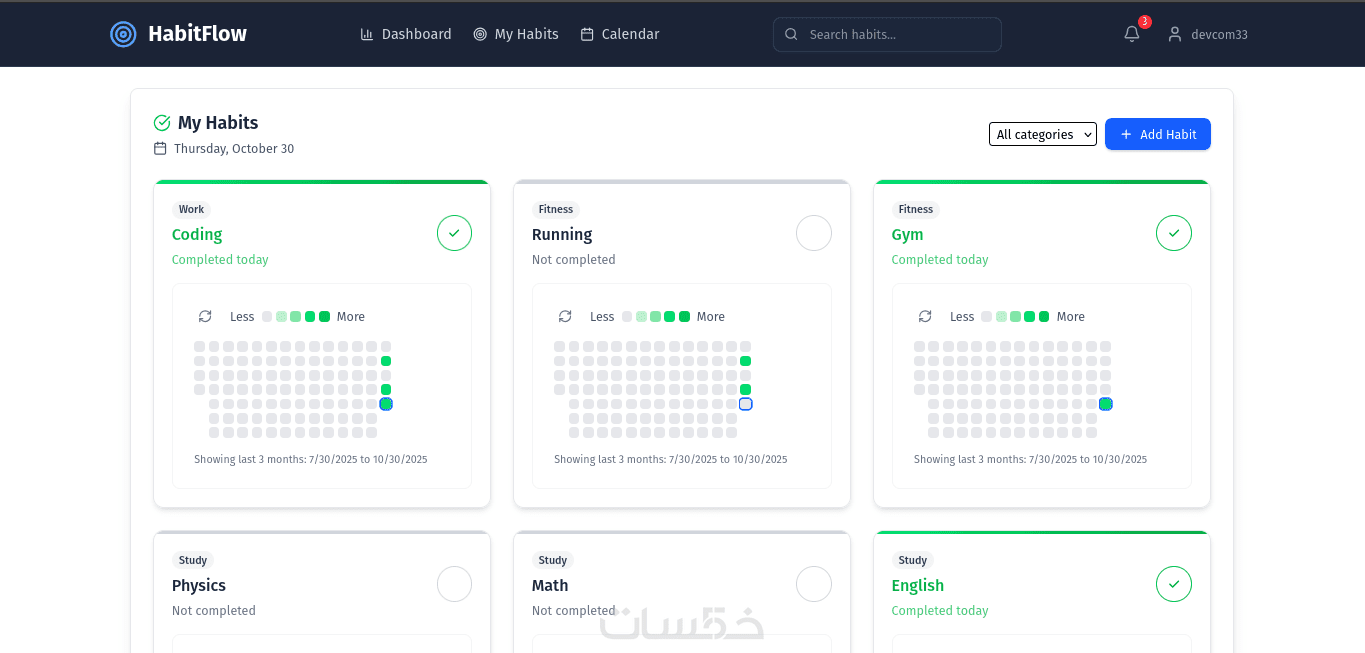Click the More legend label in Coding card
This screenshot has width=1365, height=653.
click(x=351, y=316)
